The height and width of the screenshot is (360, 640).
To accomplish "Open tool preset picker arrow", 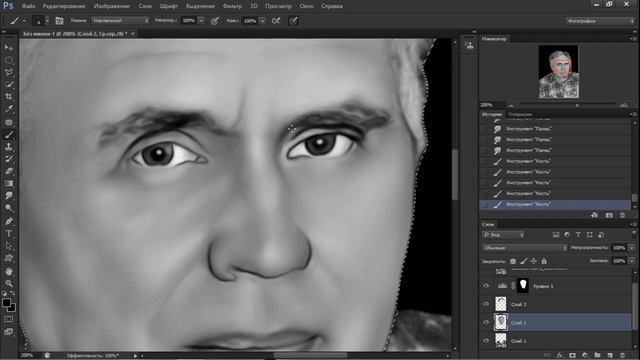I will click(24, 20).
